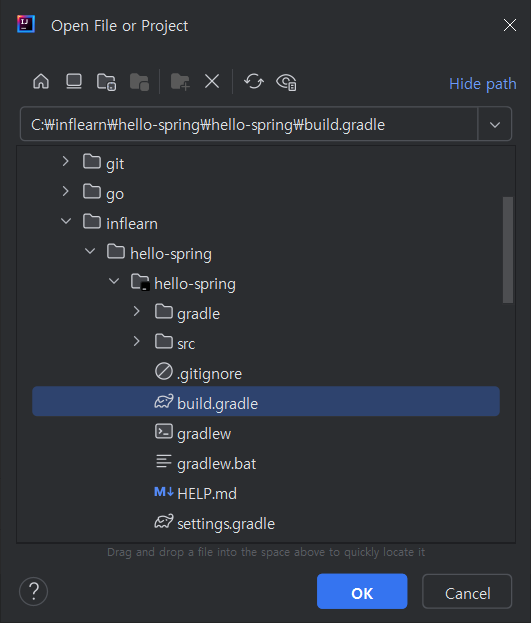The width and height of the screenshot is (531, 623).
Task: Click the New Folder toolbar icon
Action: (180, 82)
